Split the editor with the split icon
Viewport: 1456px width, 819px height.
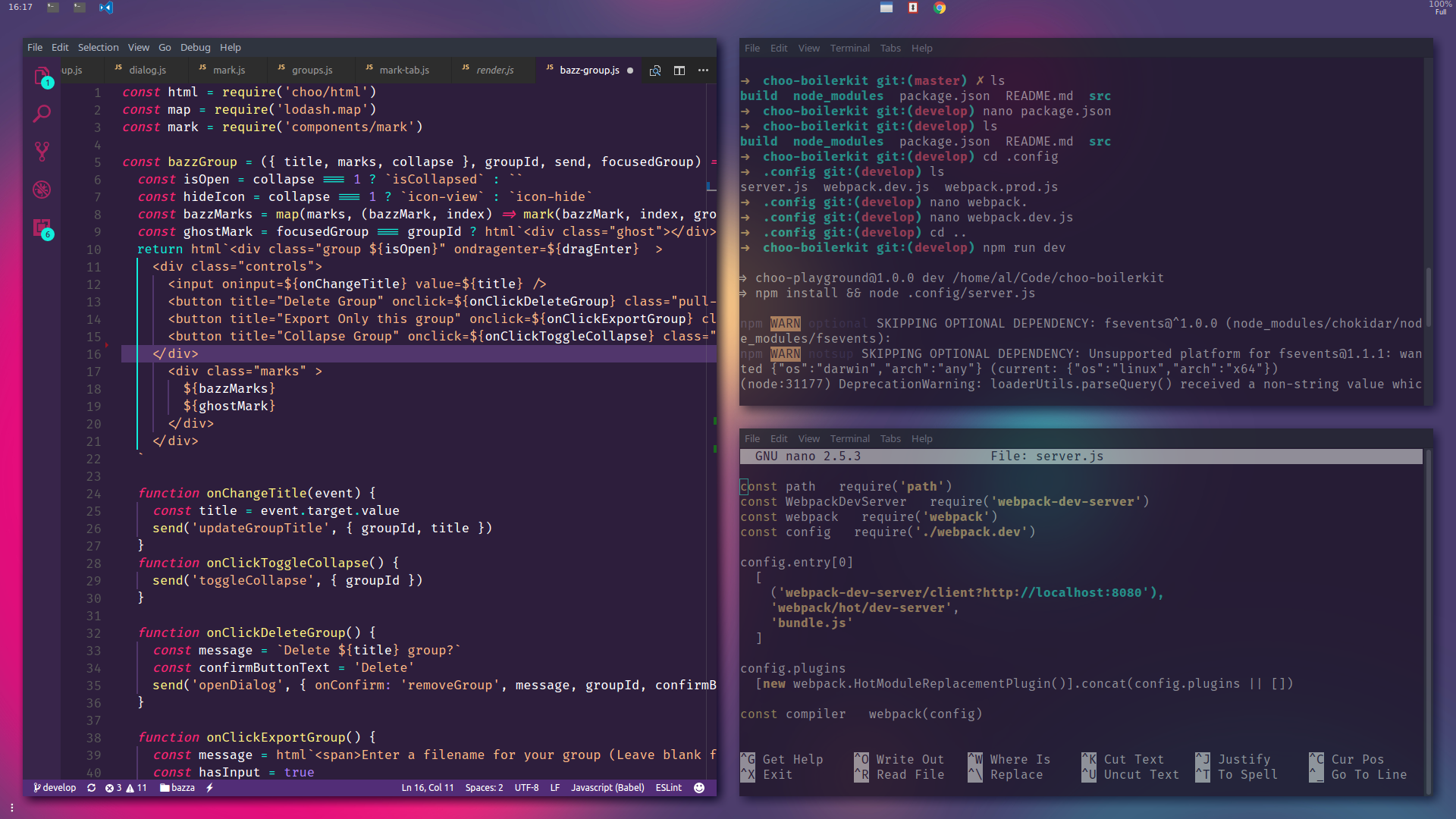click(679, 71)
